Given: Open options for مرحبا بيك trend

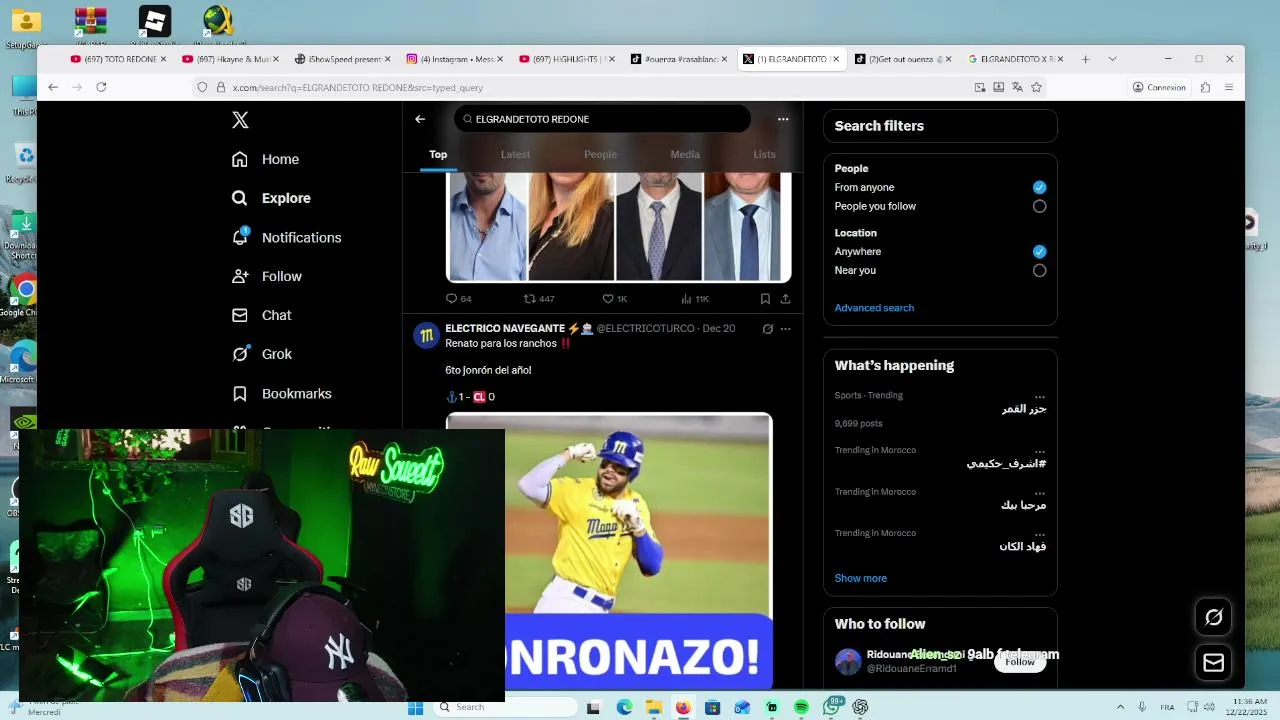Looking at the screenshot, I should coord(1040,492).
